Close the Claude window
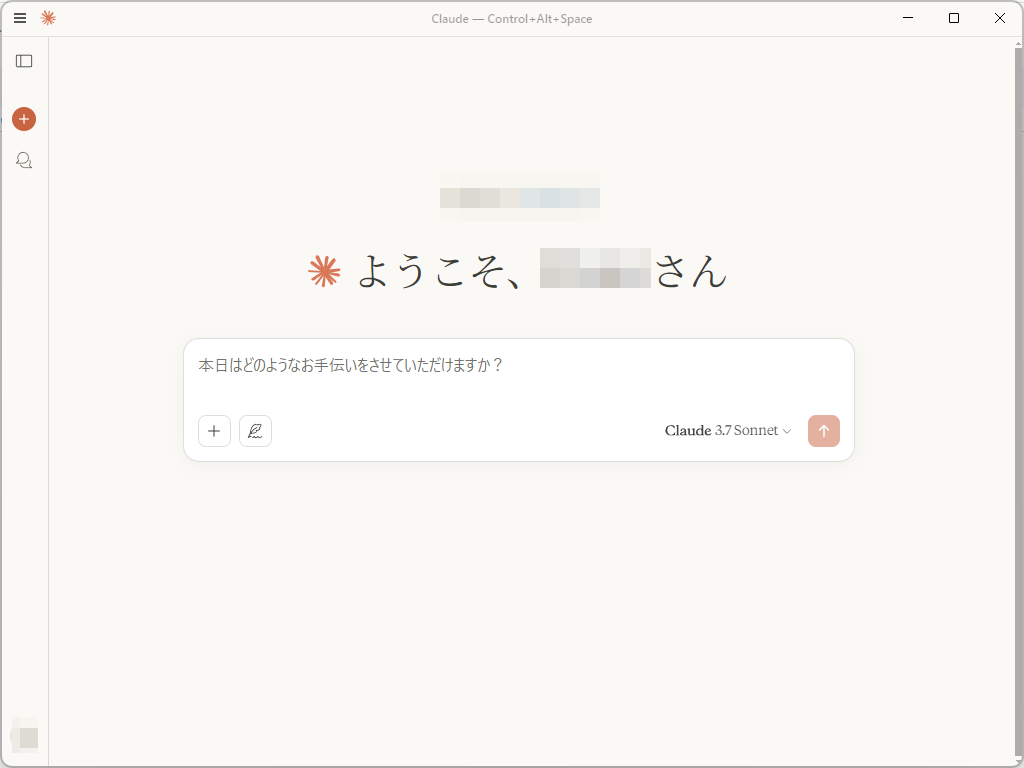 point(1000,18)
